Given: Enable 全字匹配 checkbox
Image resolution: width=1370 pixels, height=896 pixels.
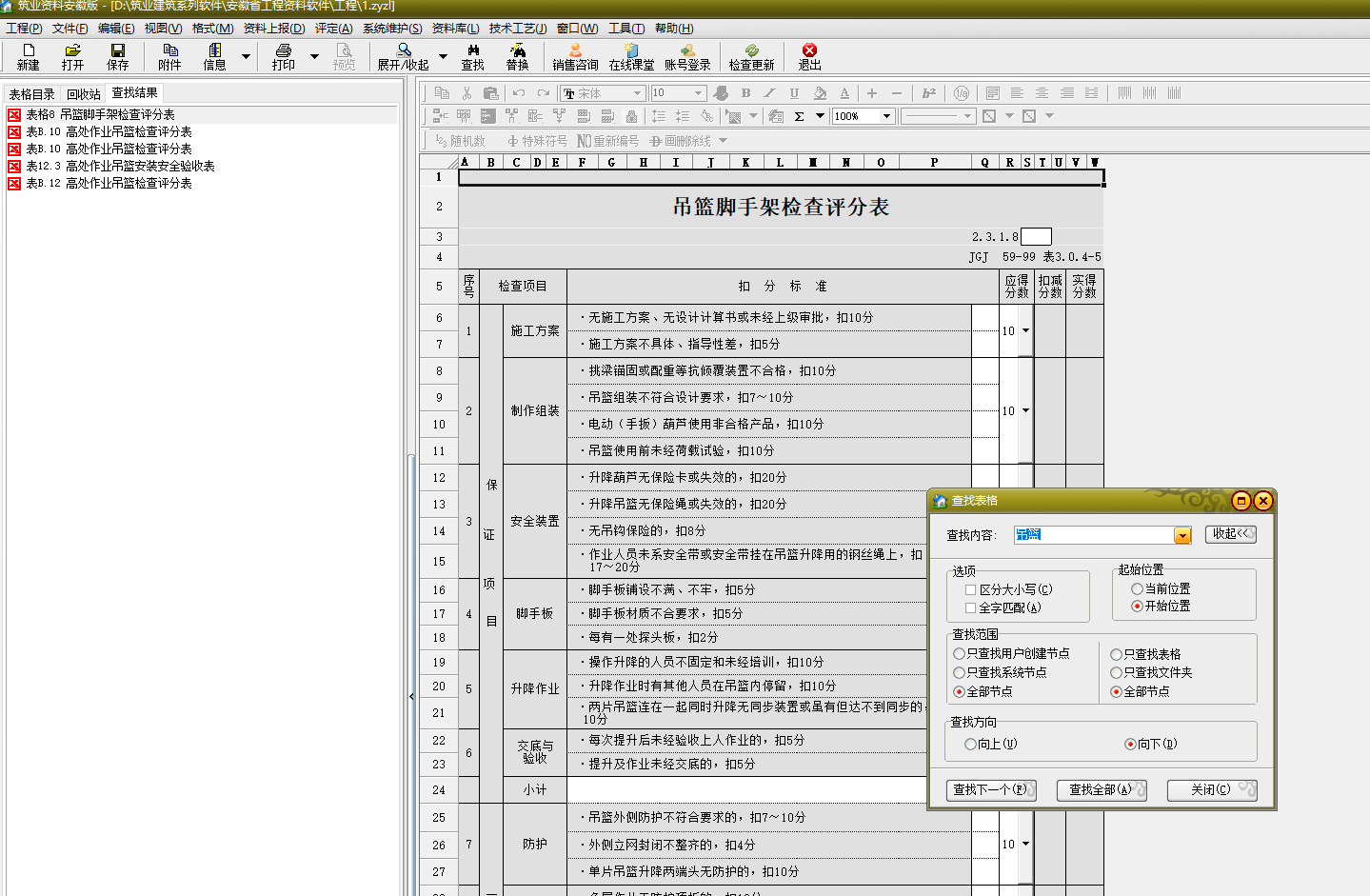Looking at the screenshot, I should [x=970, y=607].
